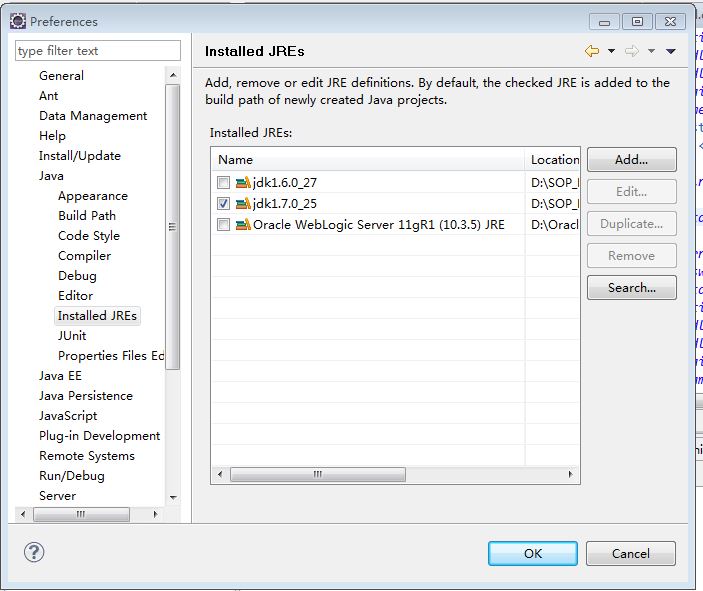Open Data Management preferences
The image size is (703, 591).
click(93, 116)
